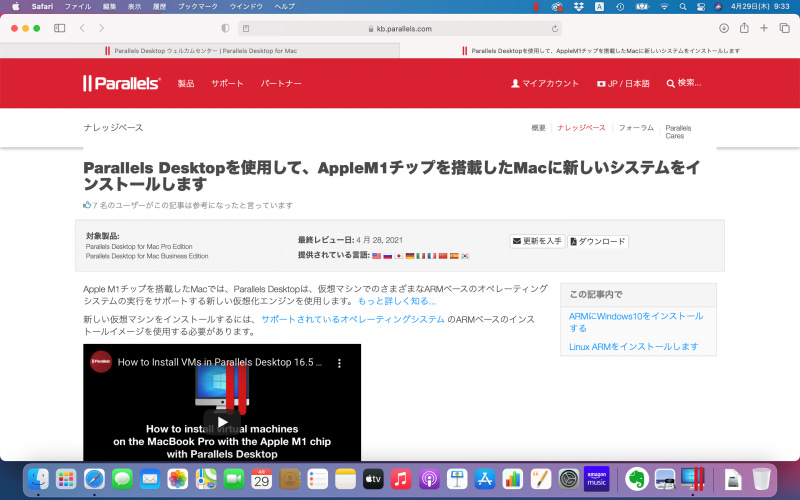
Task: Open the ブックマーク menu
Action: click(198, 7)
